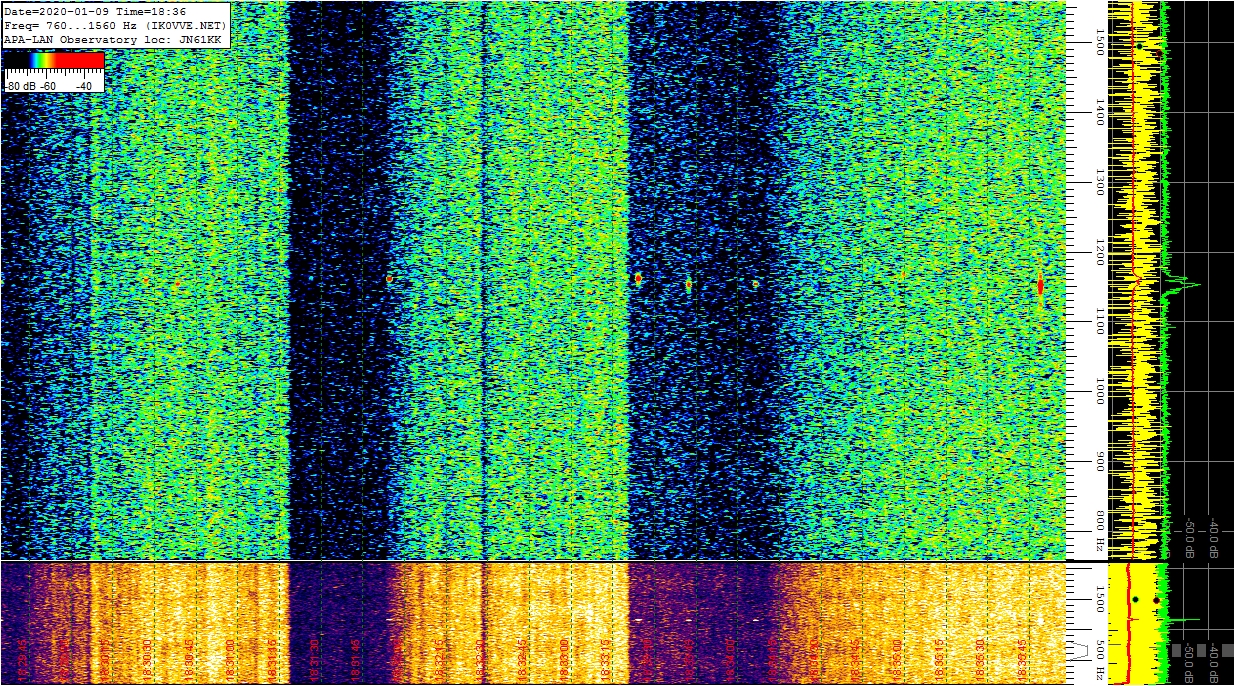Click the -50.0 dB label in upper spectrum panel

1189,539
